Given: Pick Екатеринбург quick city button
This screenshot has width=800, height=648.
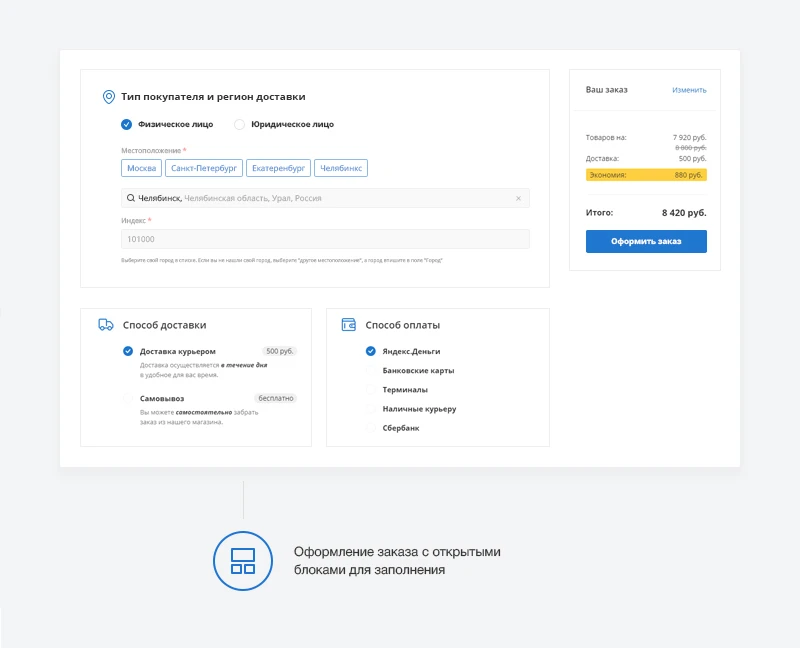Looking at the screenshot, I should [277, 168].
